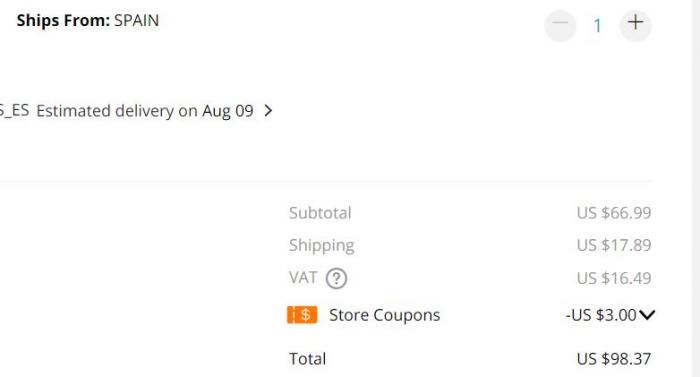Select the Shipping label
Viewport: 700px width, 377px height.
click(x=321, y=246)
